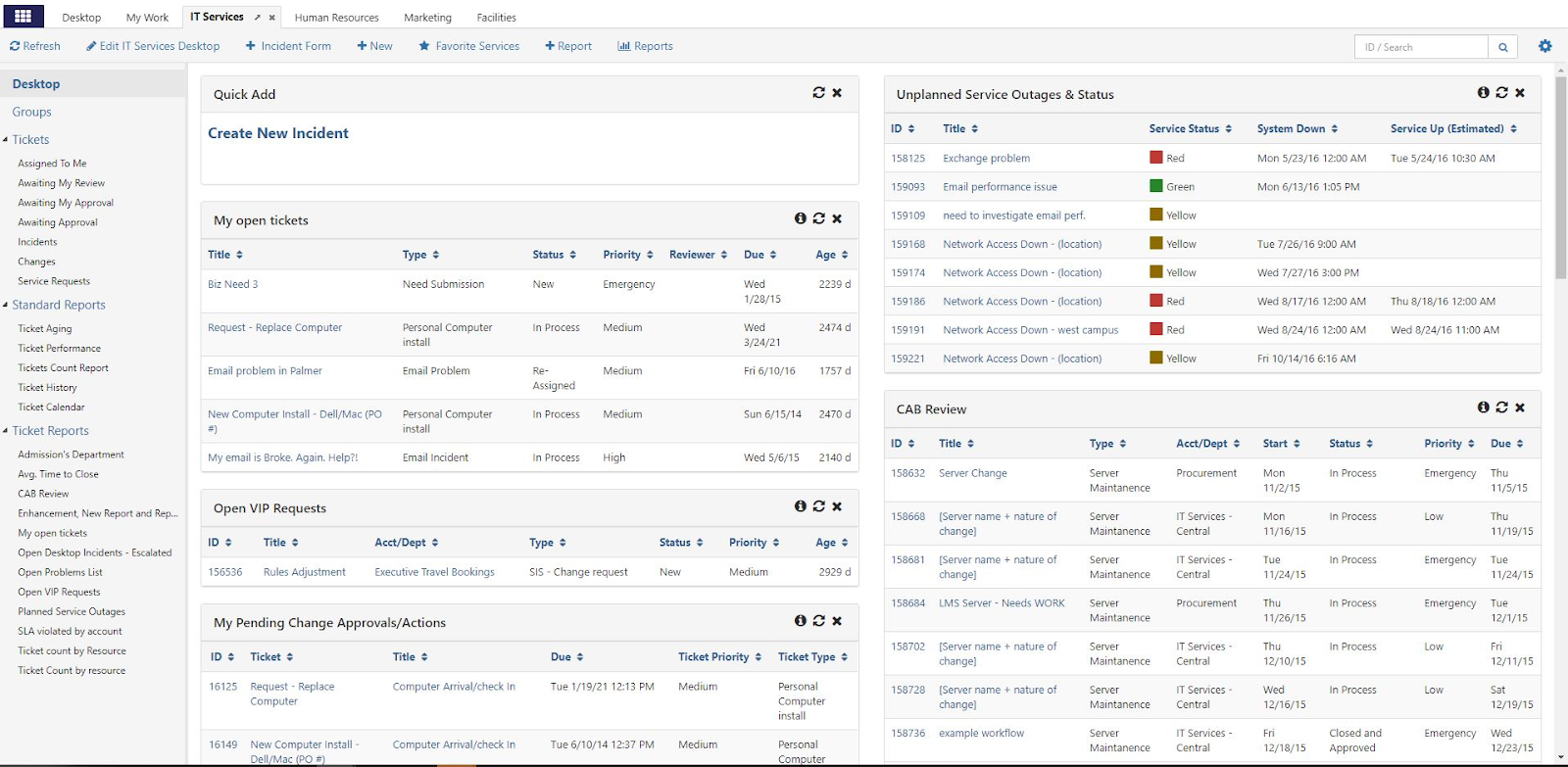Collapse the Standard Reports section
1568x767 pixels.
click(6, 305)
